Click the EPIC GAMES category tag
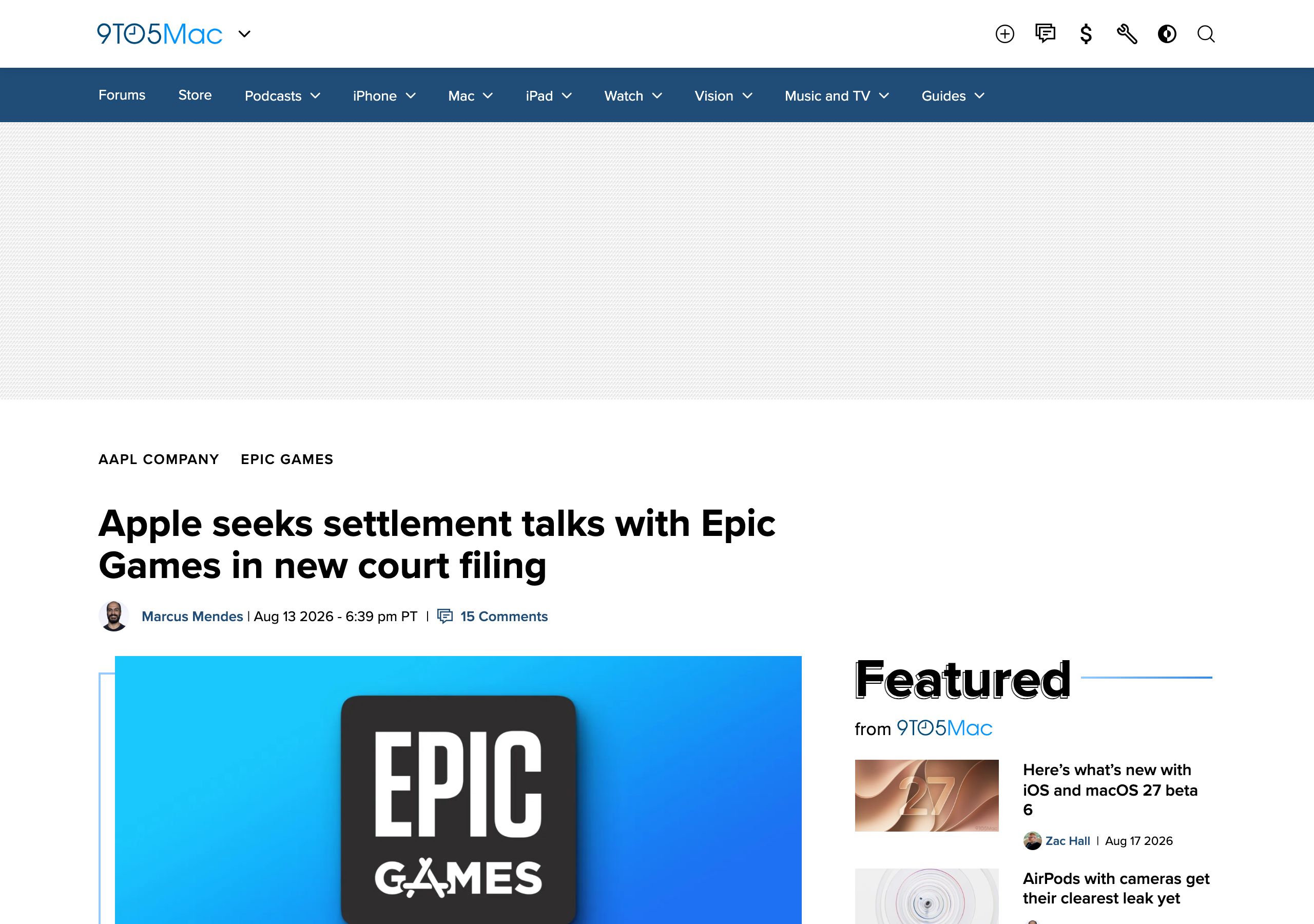1314x924 pixels. [287, 459]
